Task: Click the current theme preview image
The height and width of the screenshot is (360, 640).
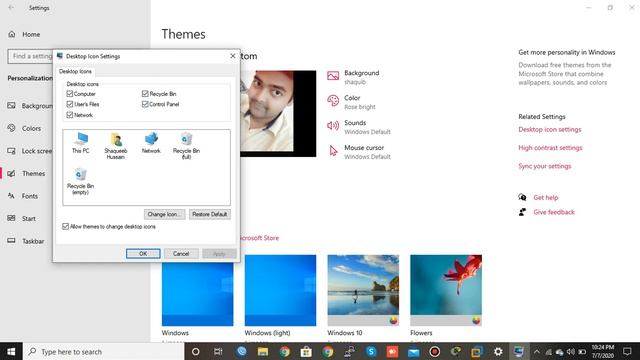Action: (x=278, y=113)
